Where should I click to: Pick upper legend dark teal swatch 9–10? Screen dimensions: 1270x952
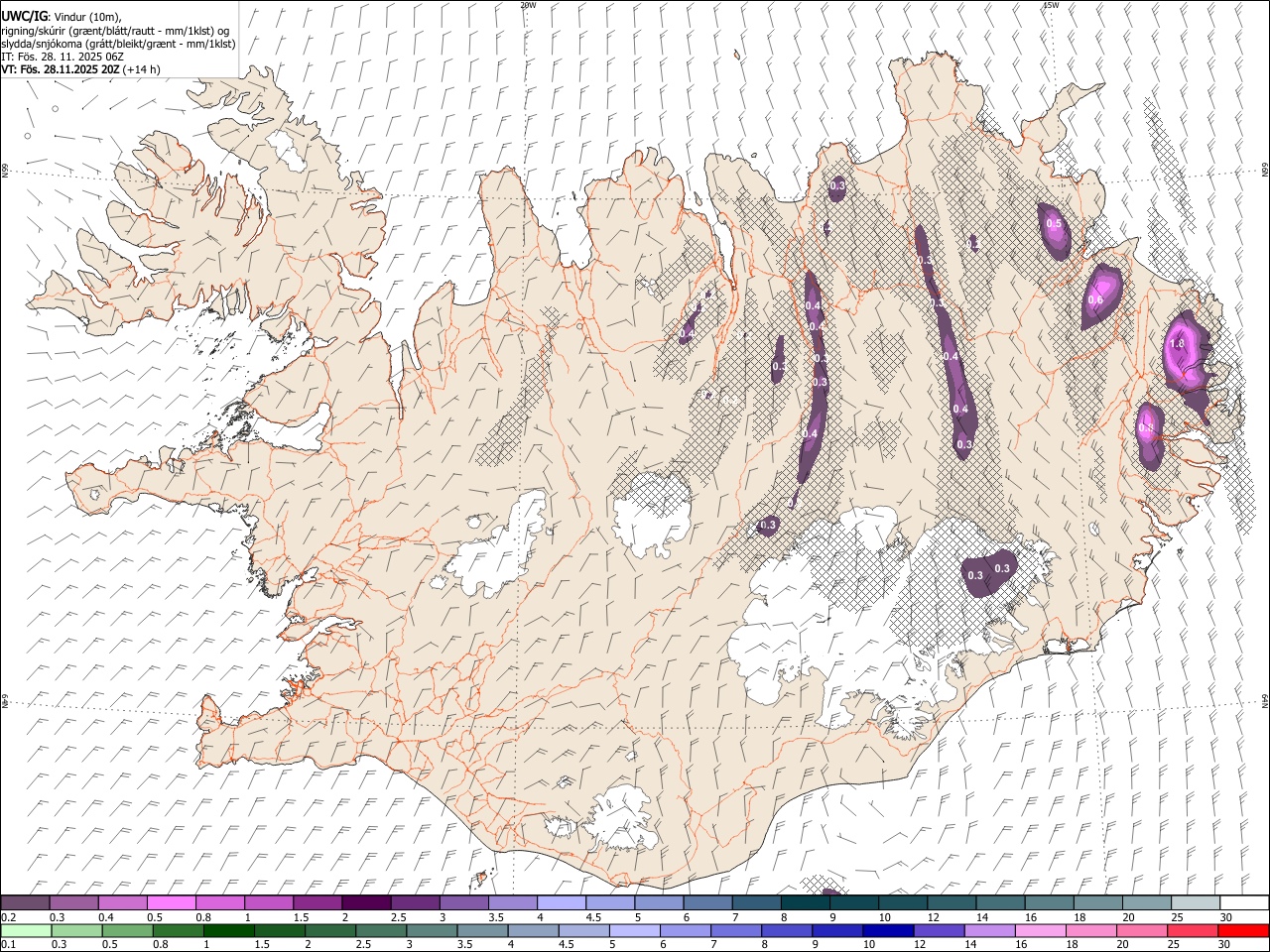click(x=853, y=902)
